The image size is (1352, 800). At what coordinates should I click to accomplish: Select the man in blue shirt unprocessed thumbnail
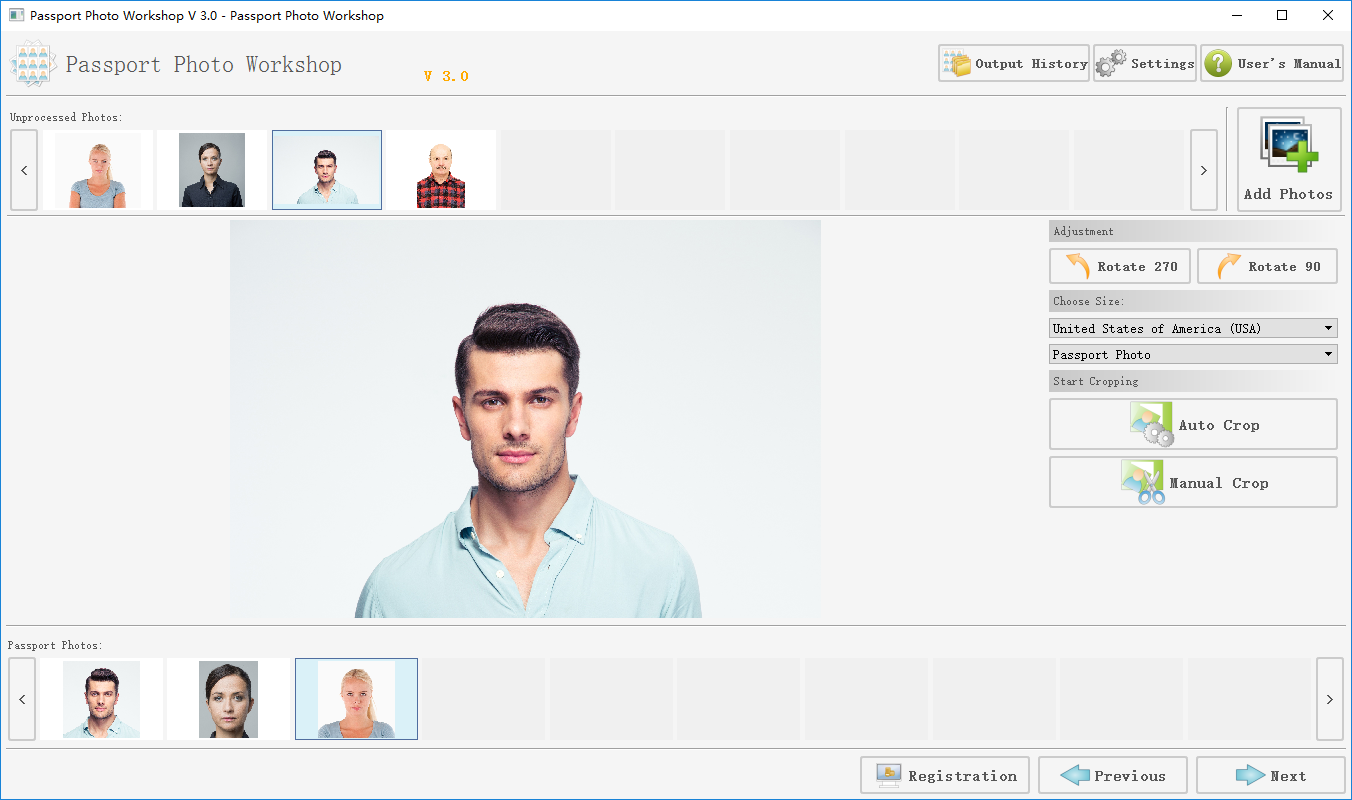[x=327, y=170]
